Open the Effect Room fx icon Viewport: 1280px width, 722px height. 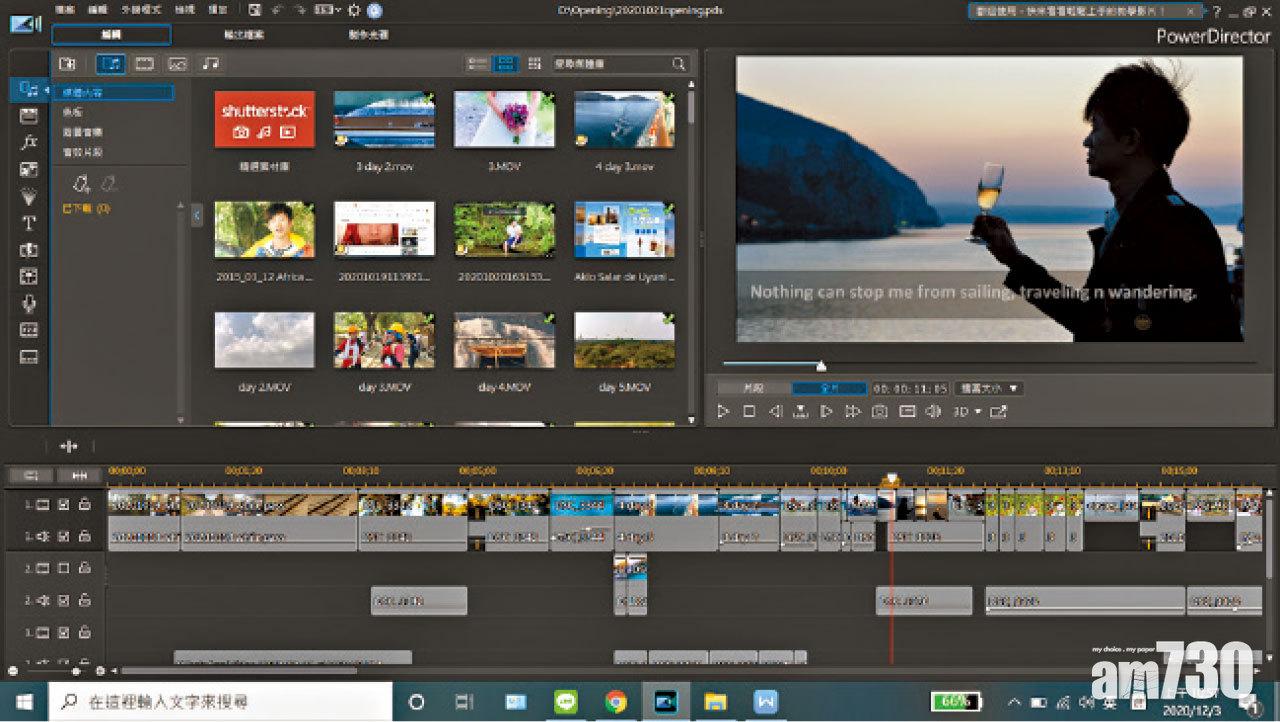tap(29, 142)
